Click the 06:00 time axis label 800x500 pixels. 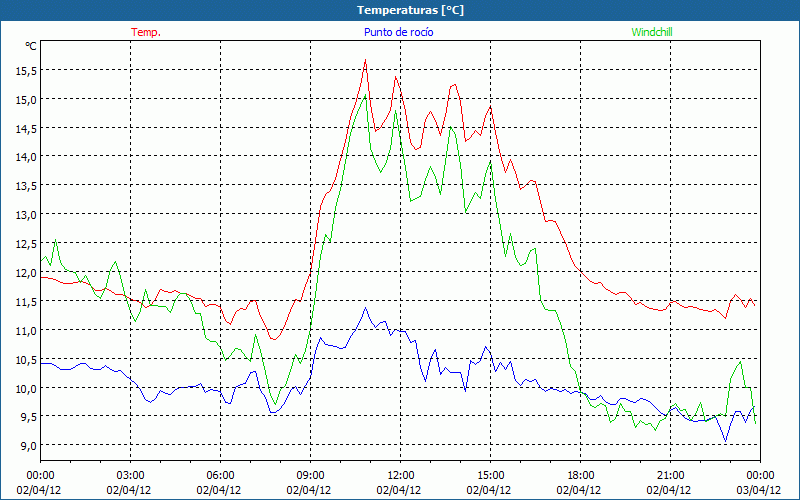(220, 476)
